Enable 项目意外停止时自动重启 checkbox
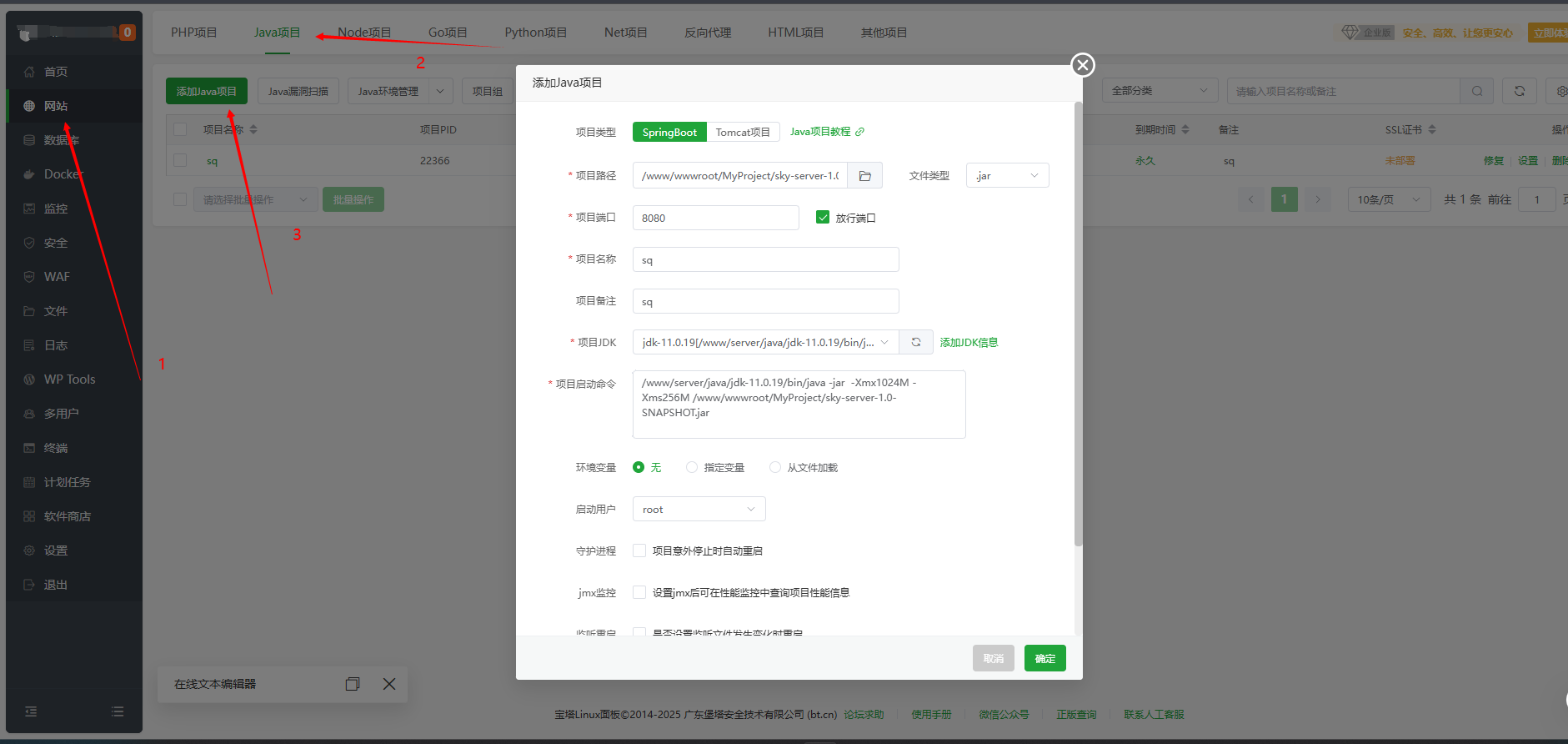 click(639, 550)
